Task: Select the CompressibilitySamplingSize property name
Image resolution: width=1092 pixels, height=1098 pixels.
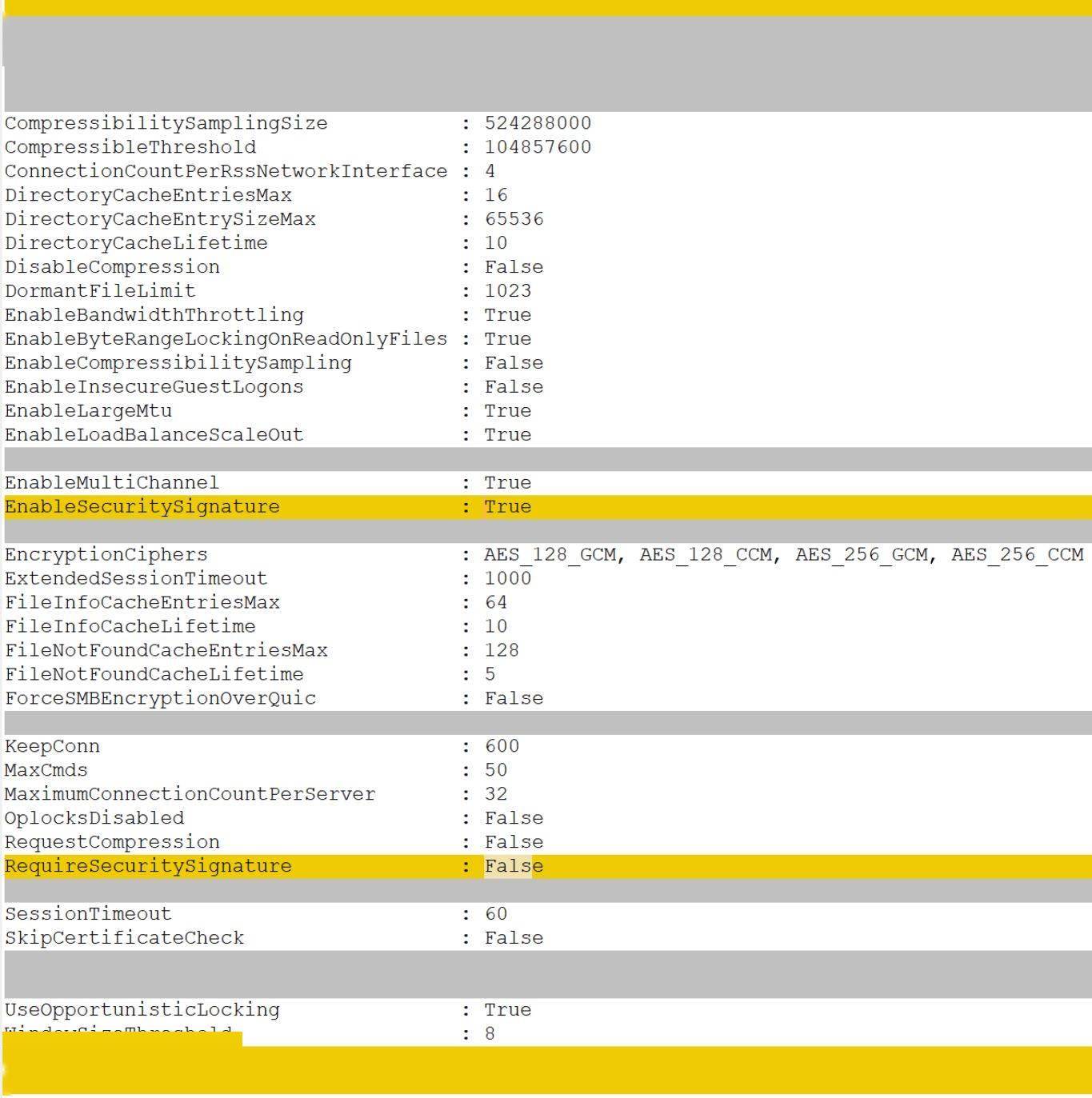Action: (166, 123)
